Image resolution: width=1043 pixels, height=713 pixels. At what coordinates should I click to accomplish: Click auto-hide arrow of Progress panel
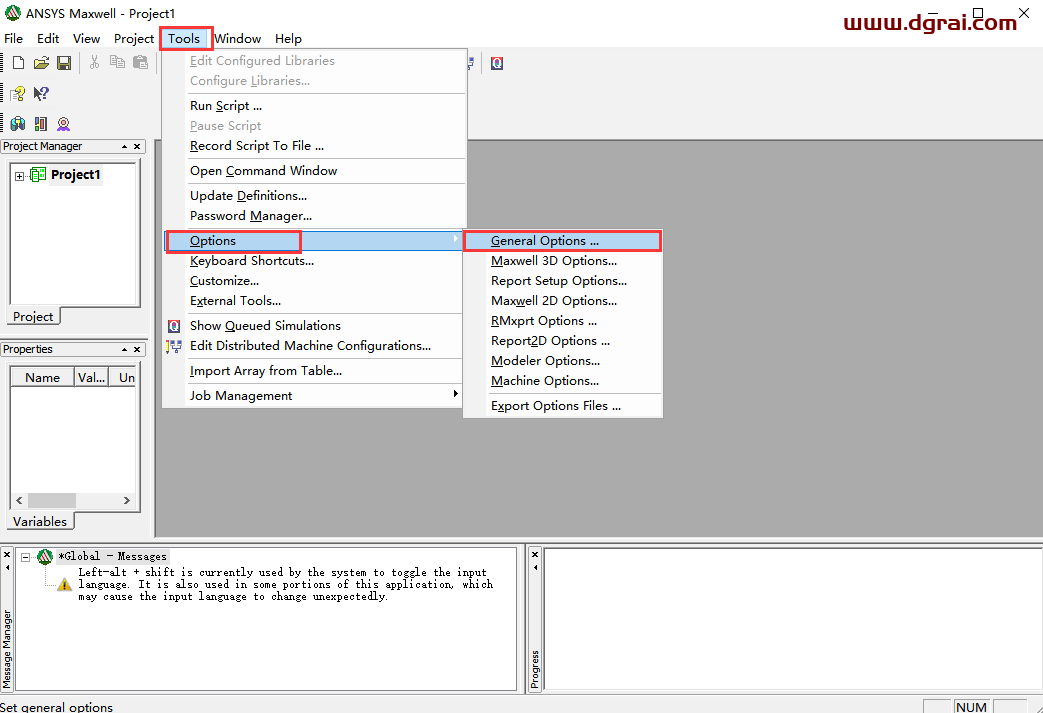pyautogui.click(x=535, y=568)
